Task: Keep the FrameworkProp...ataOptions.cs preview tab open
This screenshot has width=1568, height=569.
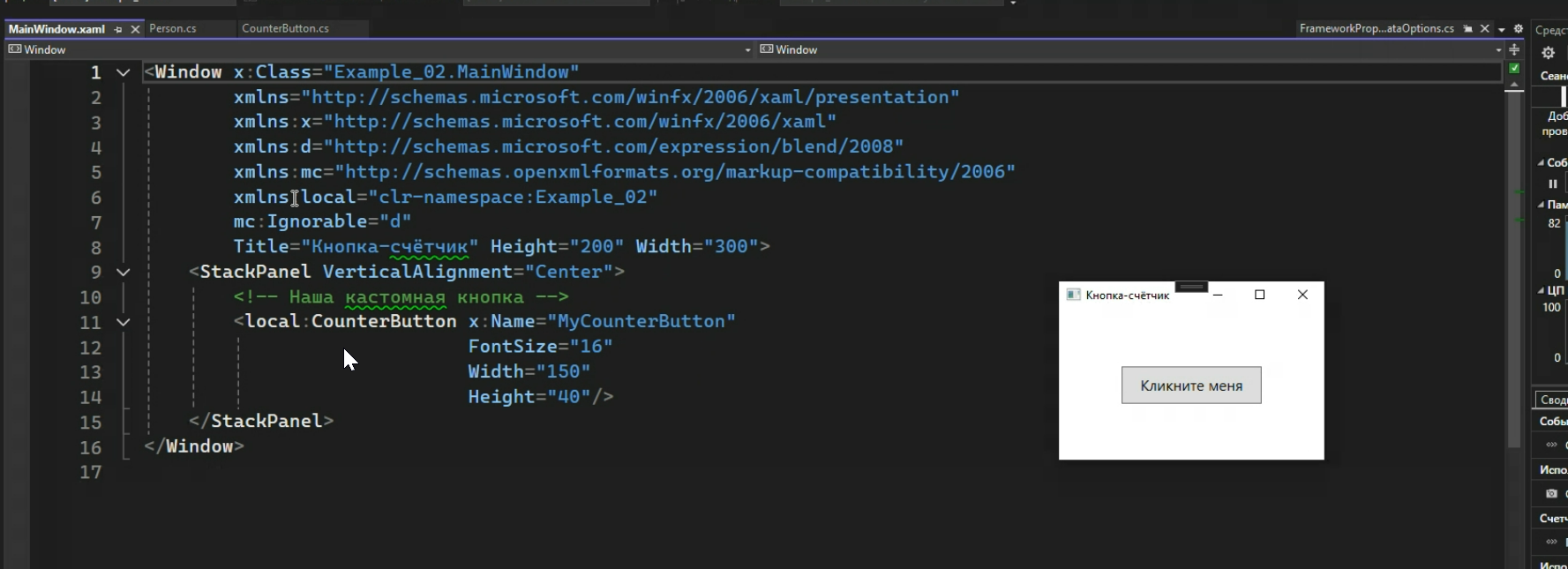Action: [x=1468, y=29]
